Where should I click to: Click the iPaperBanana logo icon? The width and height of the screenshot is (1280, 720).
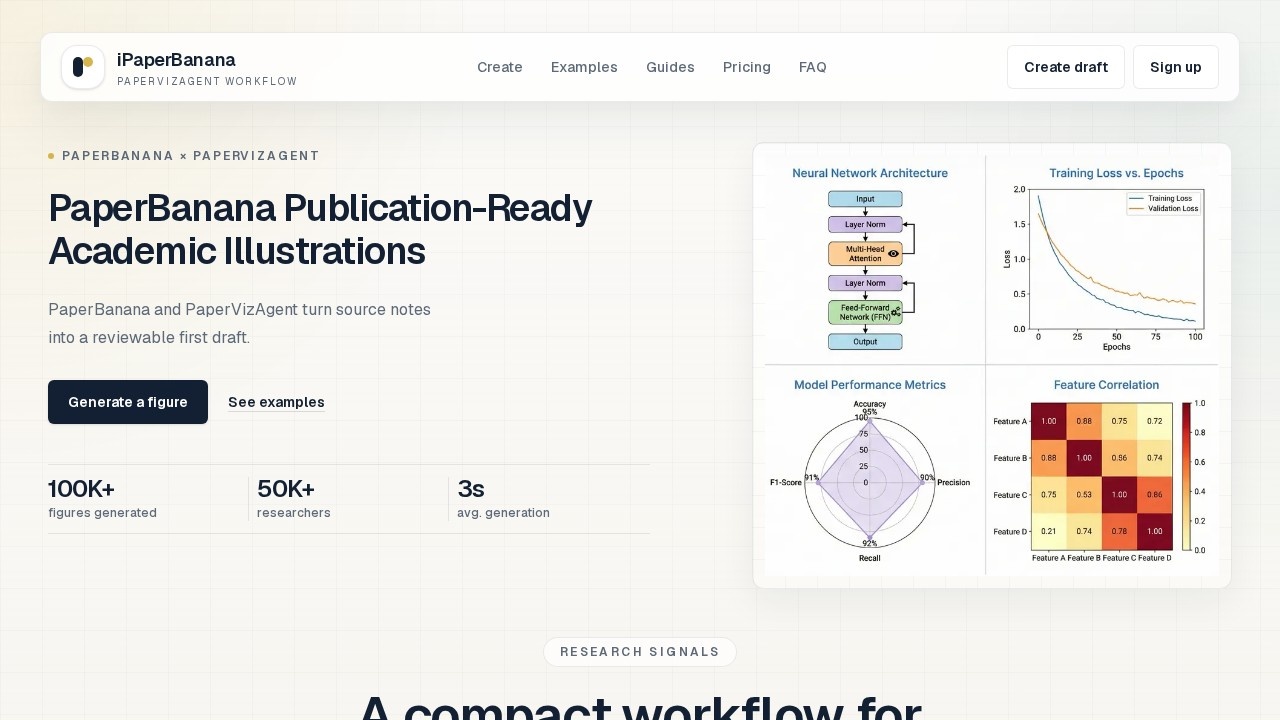tap(83, 67)
